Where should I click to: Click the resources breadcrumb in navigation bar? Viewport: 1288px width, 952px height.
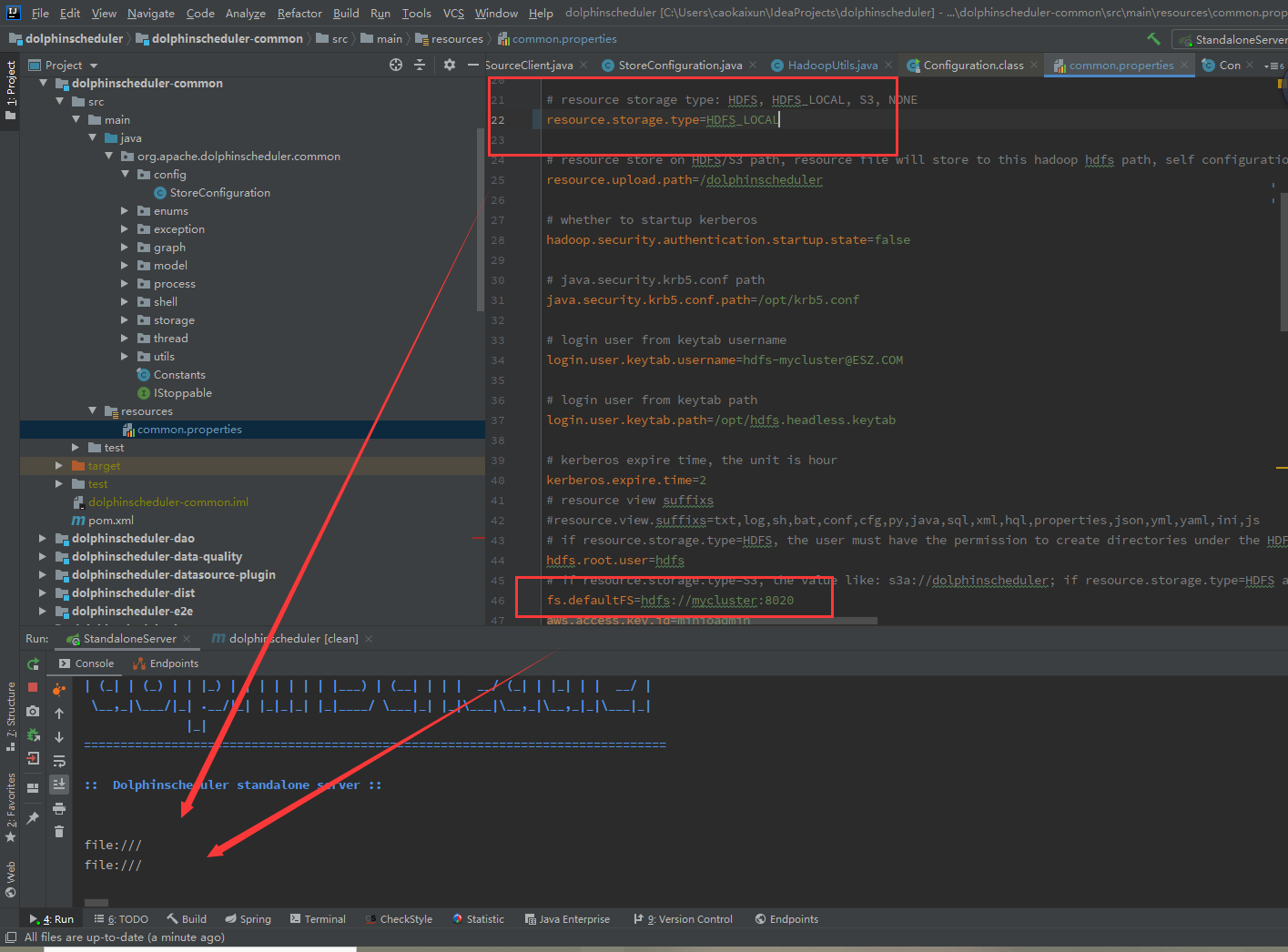pyautogui.click(x=449, y=38)
